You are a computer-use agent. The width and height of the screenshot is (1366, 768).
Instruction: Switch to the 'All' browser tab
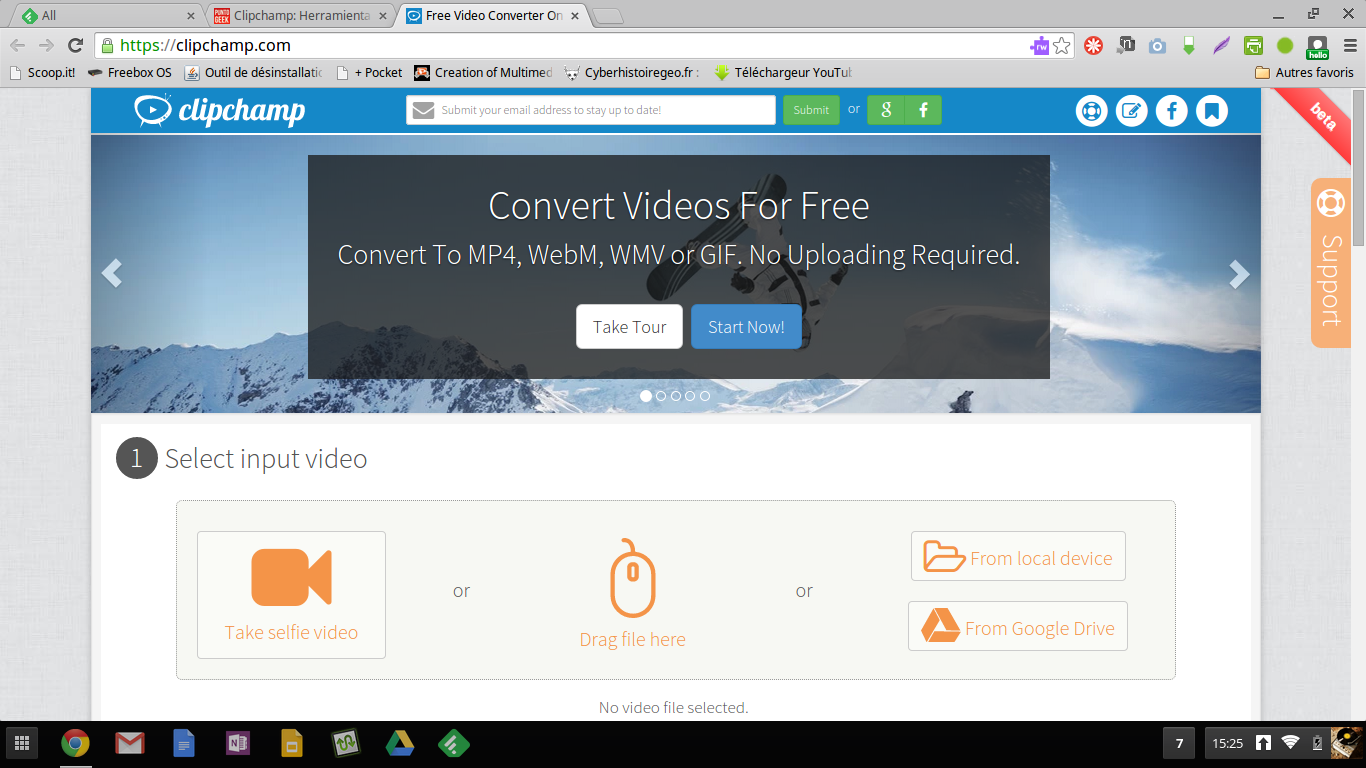click(x=108, y=16)
